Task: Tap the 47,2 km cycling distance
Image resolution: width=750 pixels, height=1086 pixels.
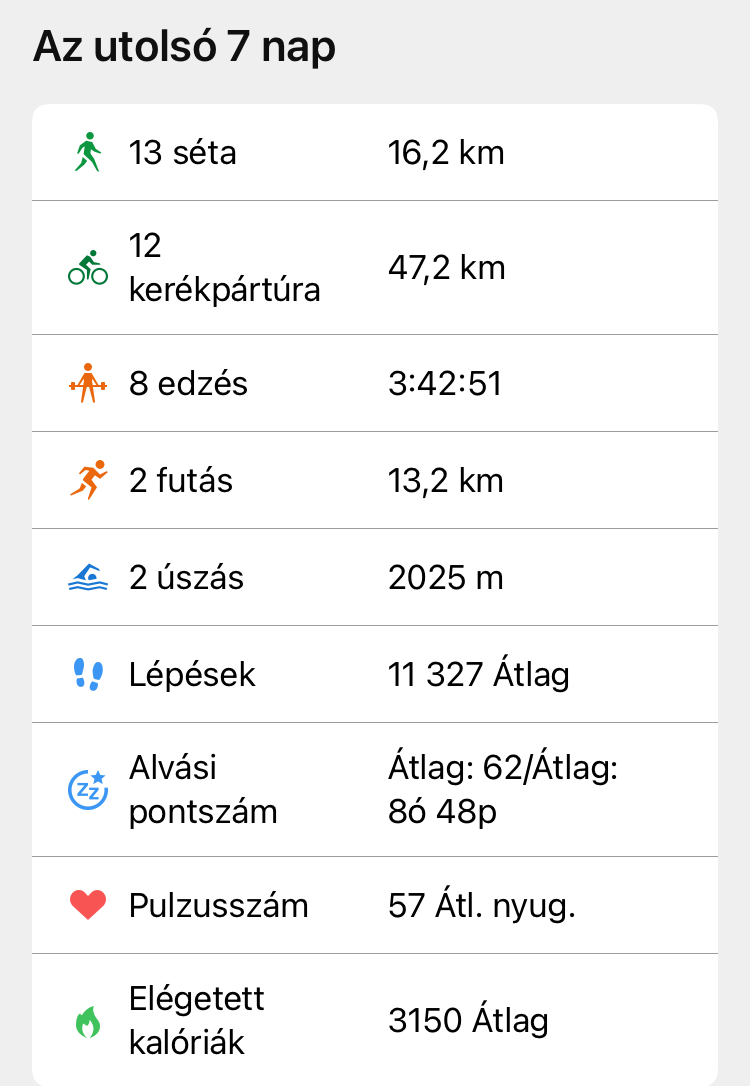Action: tap(446, 268)
